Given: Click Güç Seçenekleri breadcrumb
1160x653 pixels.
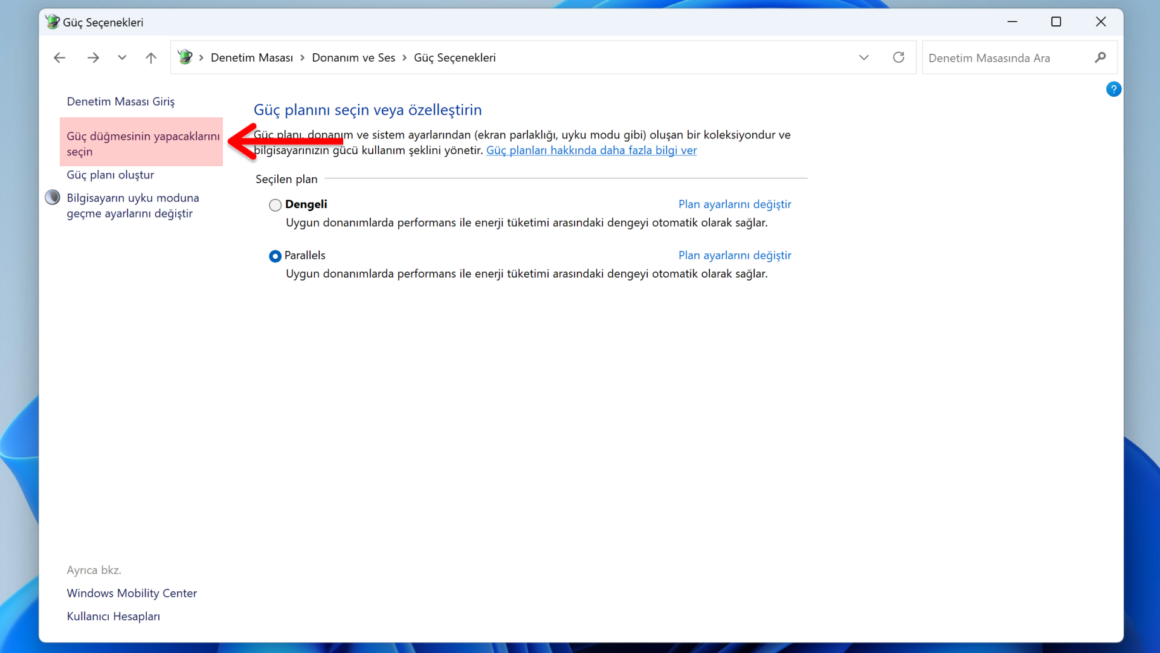Looking at the screenshot, I should (454, 58).
